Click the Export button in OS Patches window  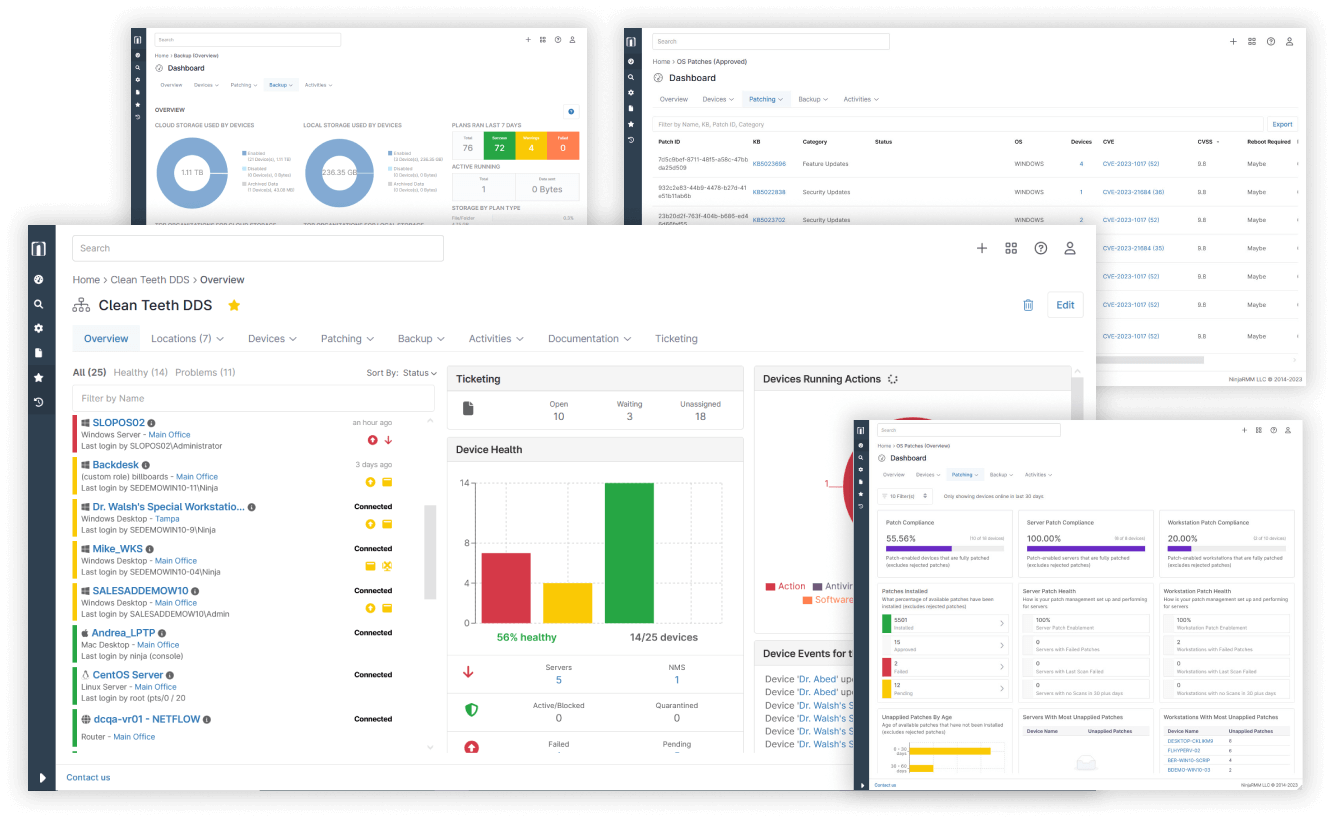coord(1282,125)
